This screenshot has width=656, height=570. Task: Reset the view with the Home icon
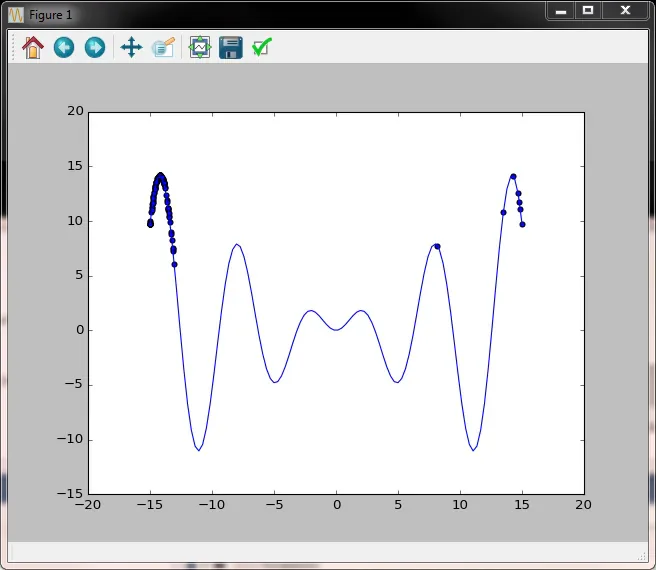pyautogui.click(x=33, y=47)
